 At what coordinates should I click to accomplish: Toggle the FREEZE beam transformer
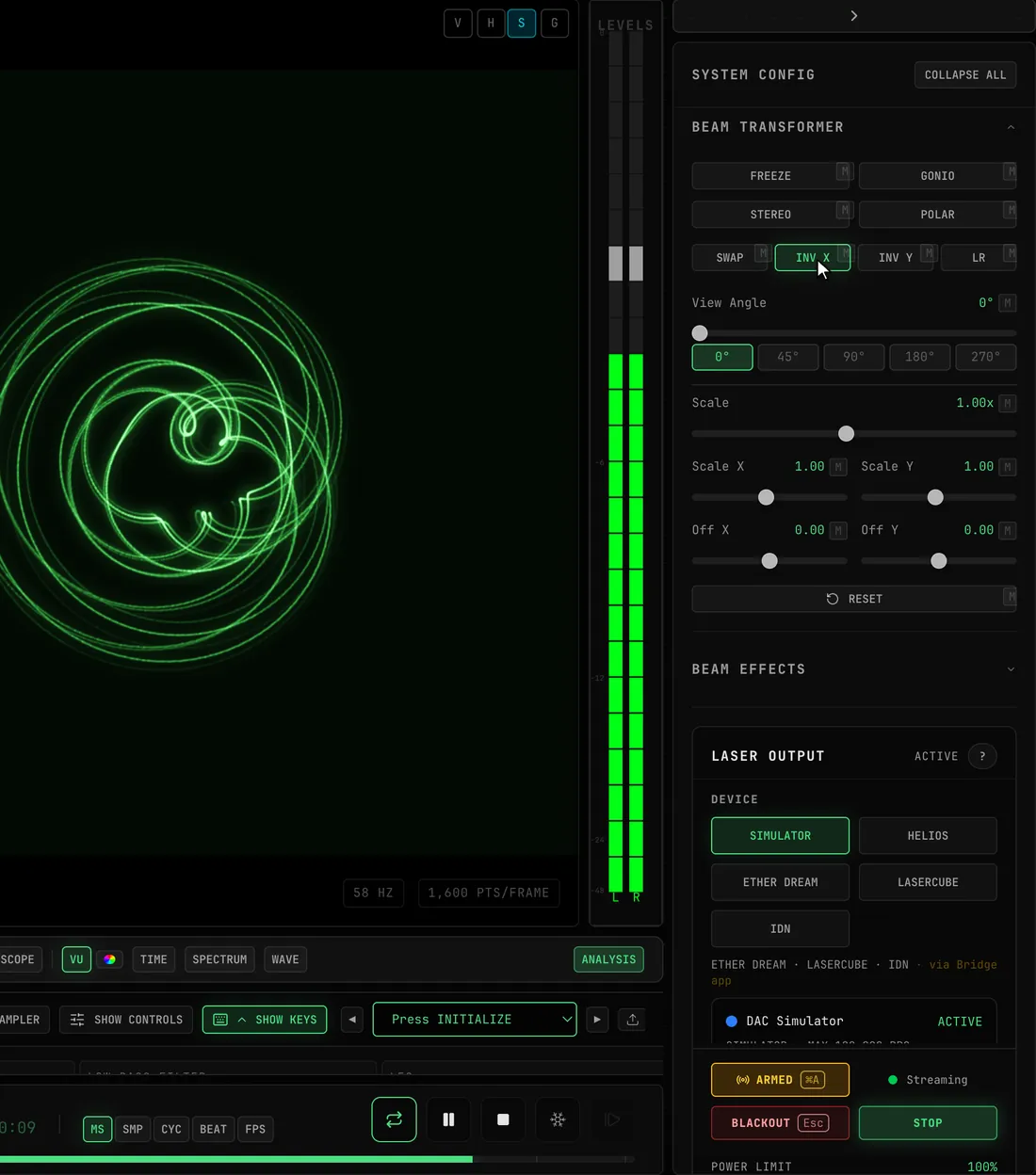(771, 176)
